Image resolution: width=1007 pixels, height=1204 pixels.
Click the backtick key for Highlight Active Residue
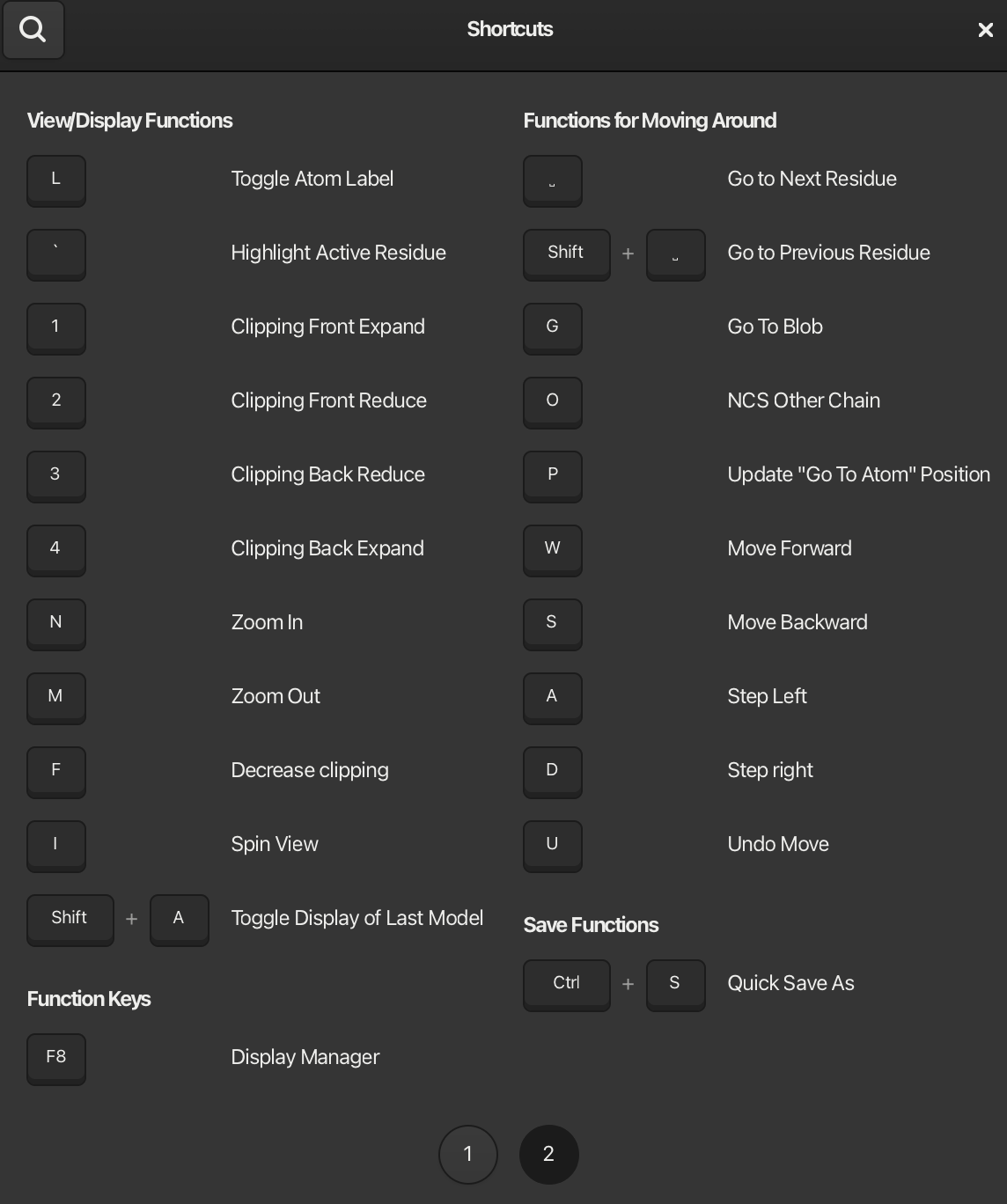tap(56, 253)
